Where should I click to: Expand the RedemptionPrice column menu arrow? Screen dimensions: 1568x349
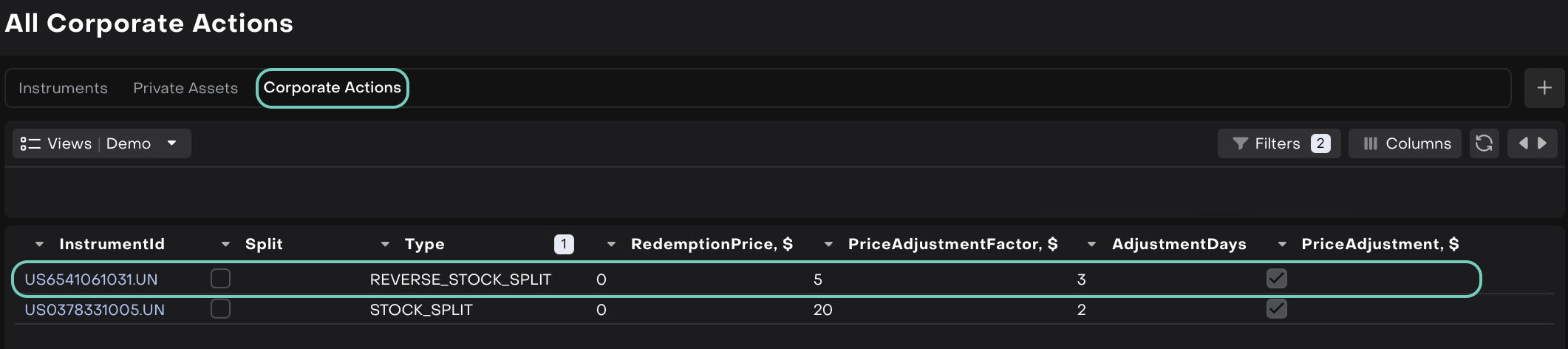tap(611, 244)
